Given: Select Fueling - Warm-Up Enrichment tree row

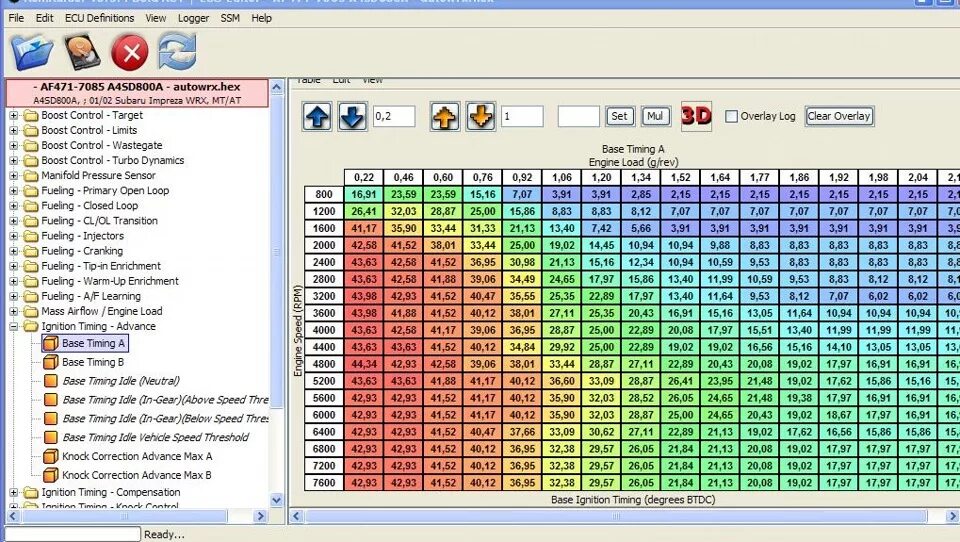Looking at the screenshot, I should click(x=110, y=281).
